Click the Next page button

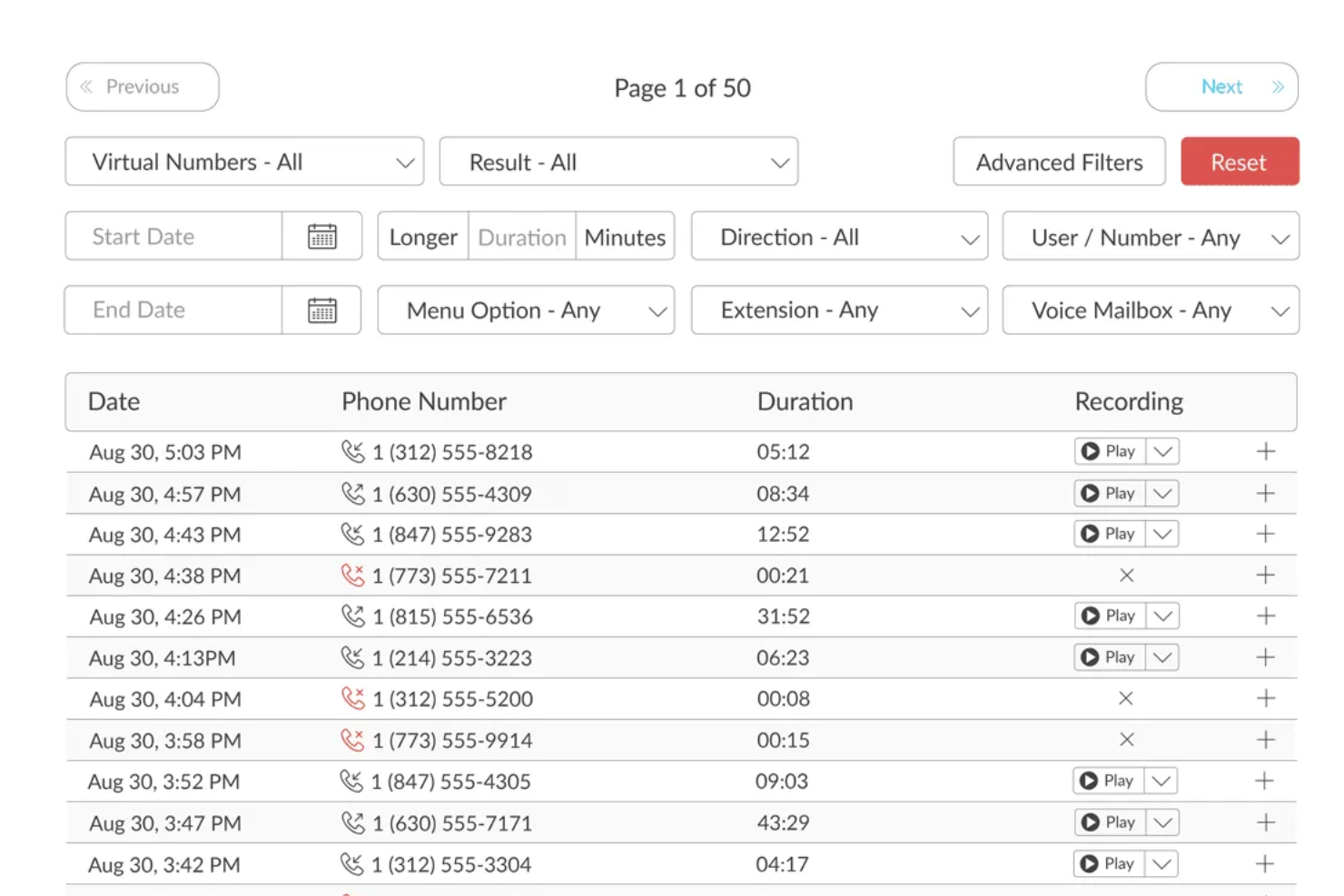point(1221,86)
